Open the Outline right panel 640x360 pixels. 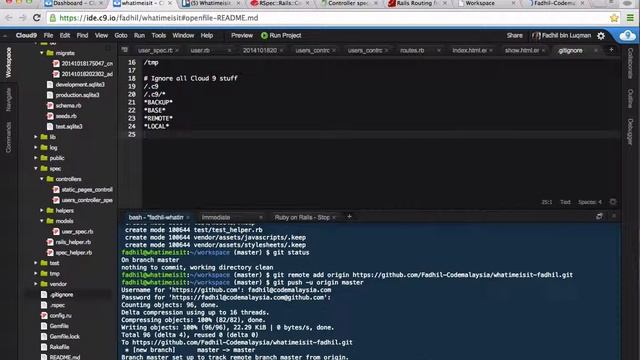(x=630, y=98)
